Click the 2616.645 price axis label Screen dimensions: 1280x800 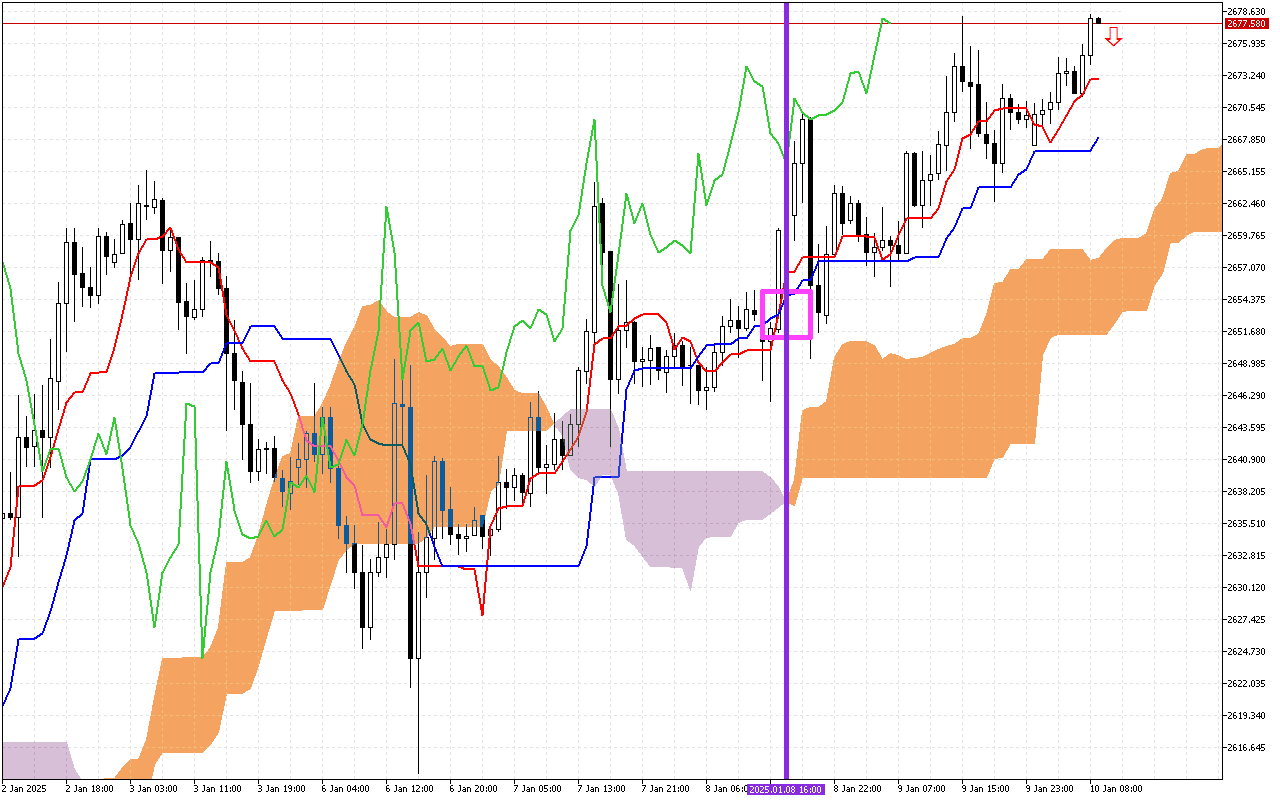coord(1246,747)
